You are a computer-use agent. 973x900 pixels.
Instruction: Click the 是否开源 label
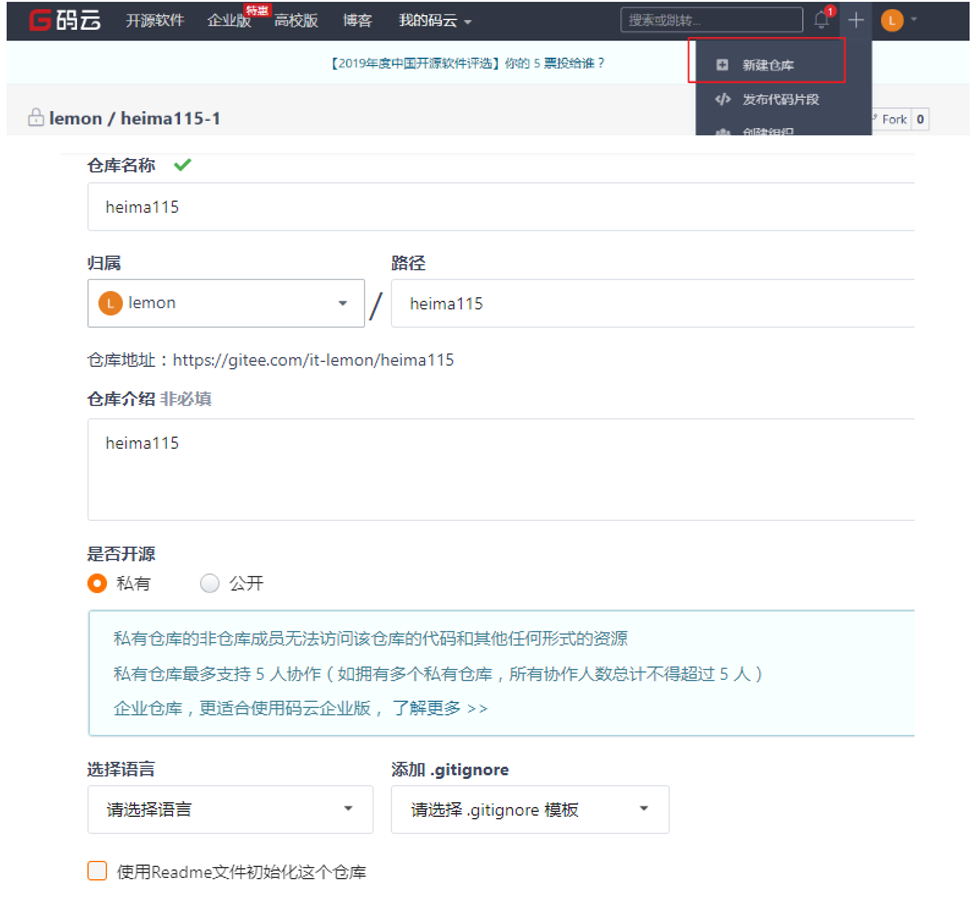[121, 554]
